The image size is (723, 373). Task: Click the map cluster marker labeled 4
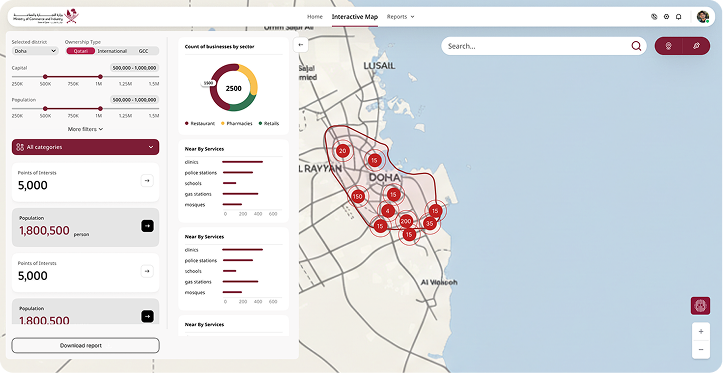pos(388,211)
